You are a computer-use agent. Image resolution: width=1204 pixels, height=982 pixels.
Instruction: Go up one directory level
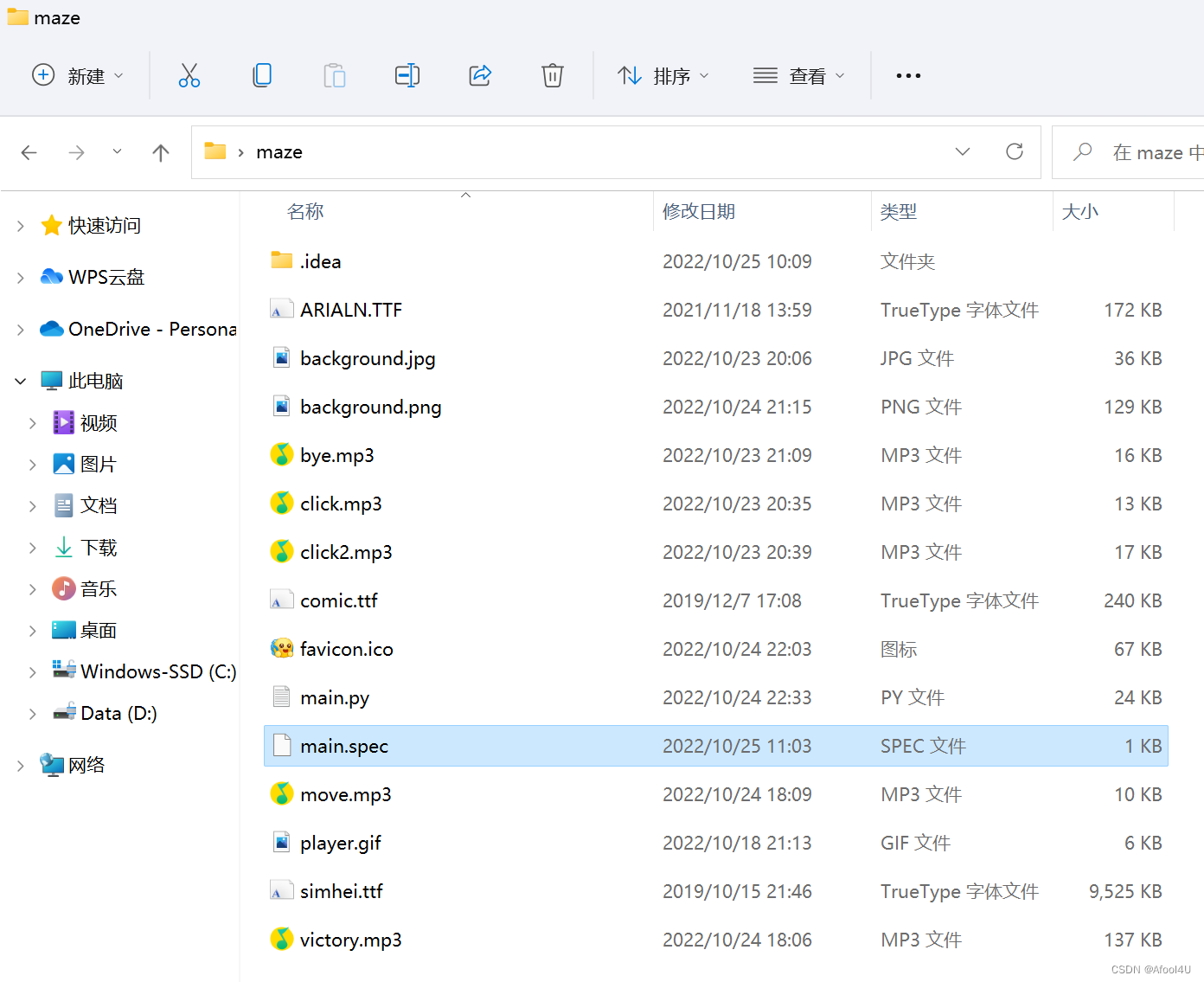[161, 153]
